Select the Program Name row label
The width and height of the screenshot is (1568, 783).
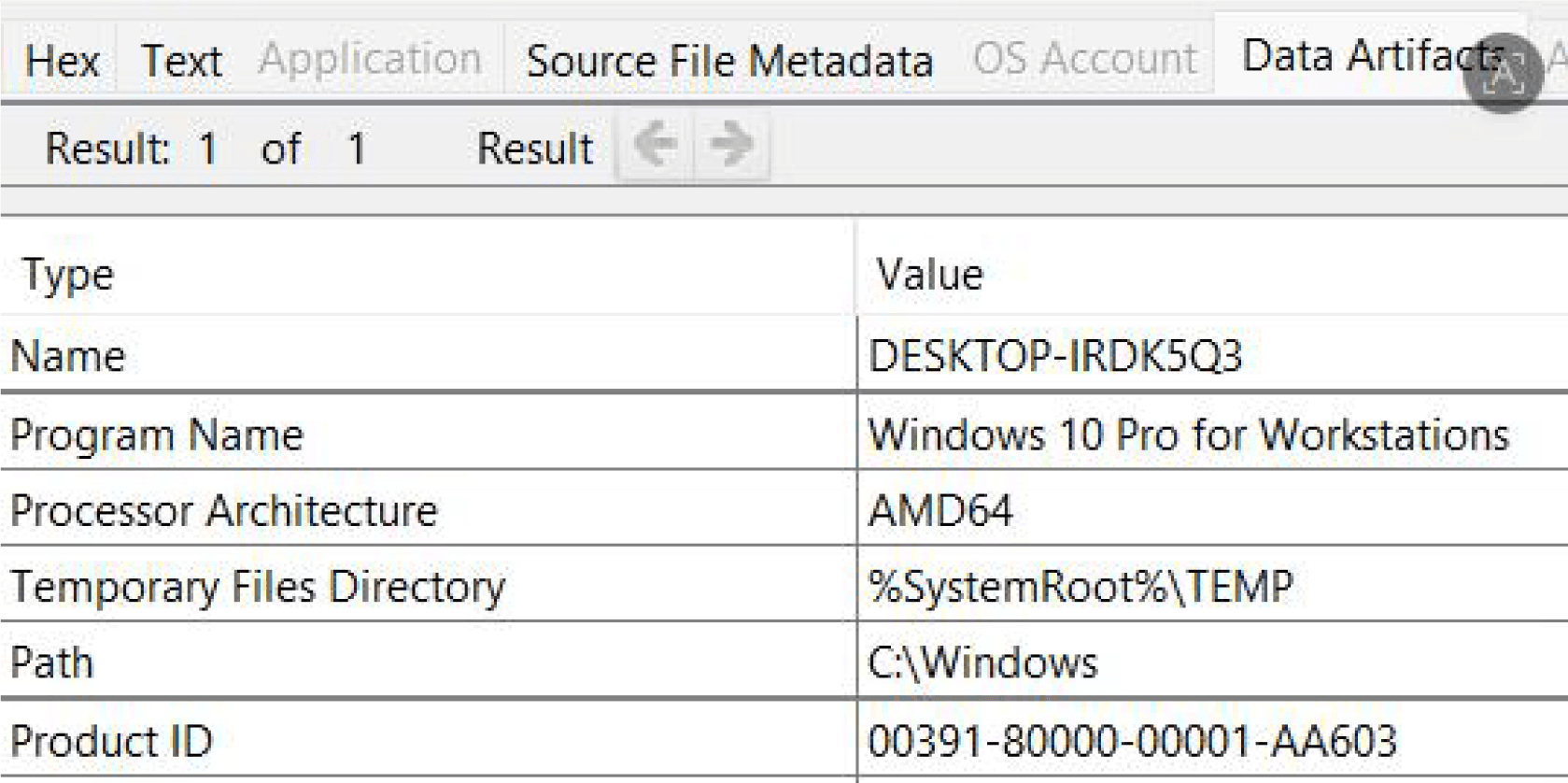[157, 434]
